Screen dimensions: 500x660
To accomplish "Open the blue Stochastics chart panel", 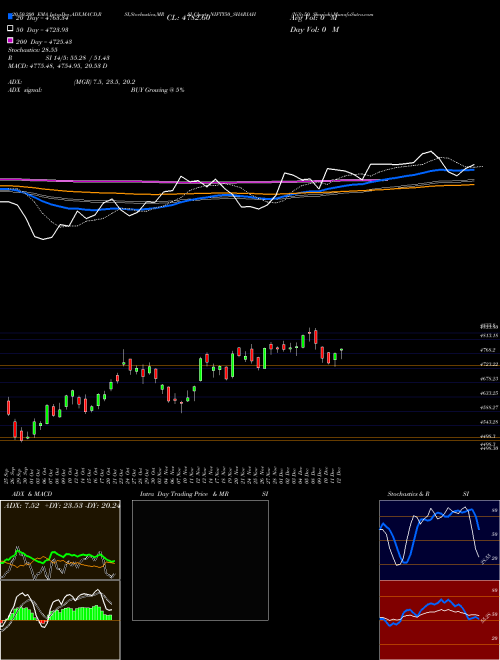I will (439, 540).
